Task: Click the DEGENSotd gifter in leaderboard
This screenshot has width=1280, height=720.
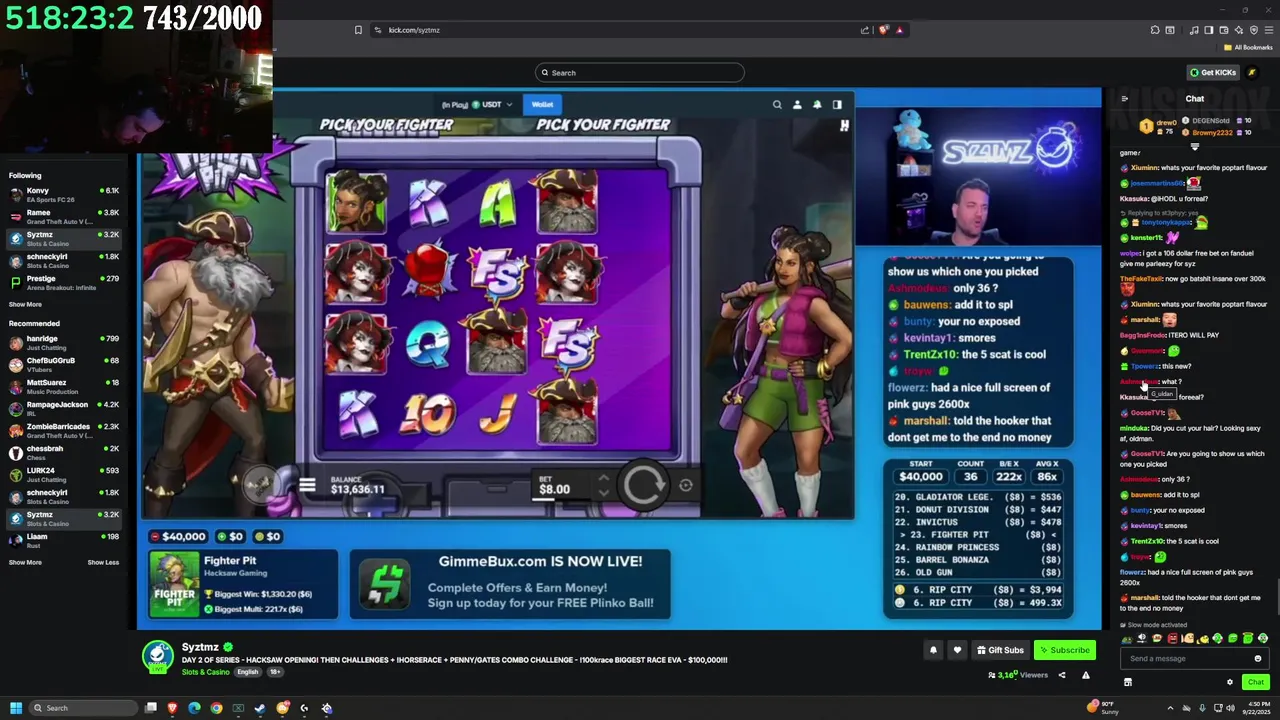Action: [1215, 121]
